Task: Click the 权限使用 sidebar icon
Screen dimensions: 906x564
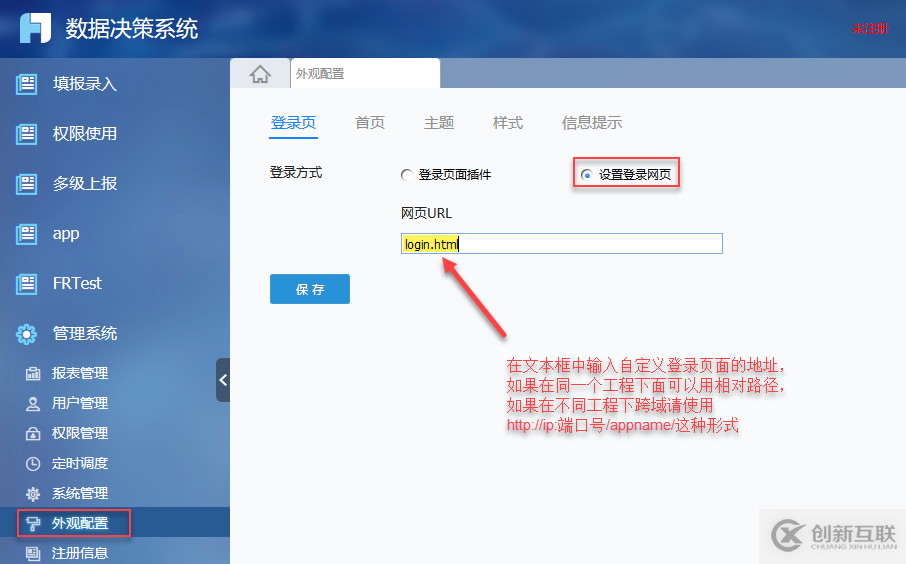Action: tap(27, 134)
